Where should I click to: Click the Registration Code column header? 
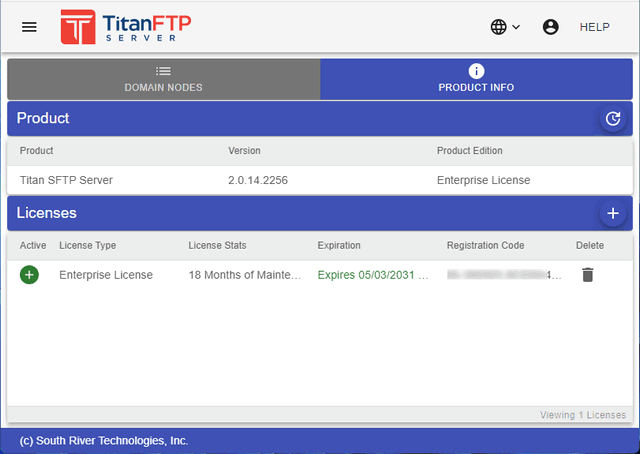coord(485,245)
